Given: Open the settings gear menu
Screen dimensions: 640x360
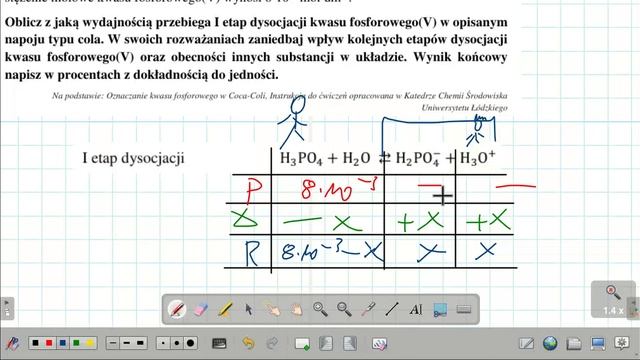Looking at the screenshot, I should 622,343.
